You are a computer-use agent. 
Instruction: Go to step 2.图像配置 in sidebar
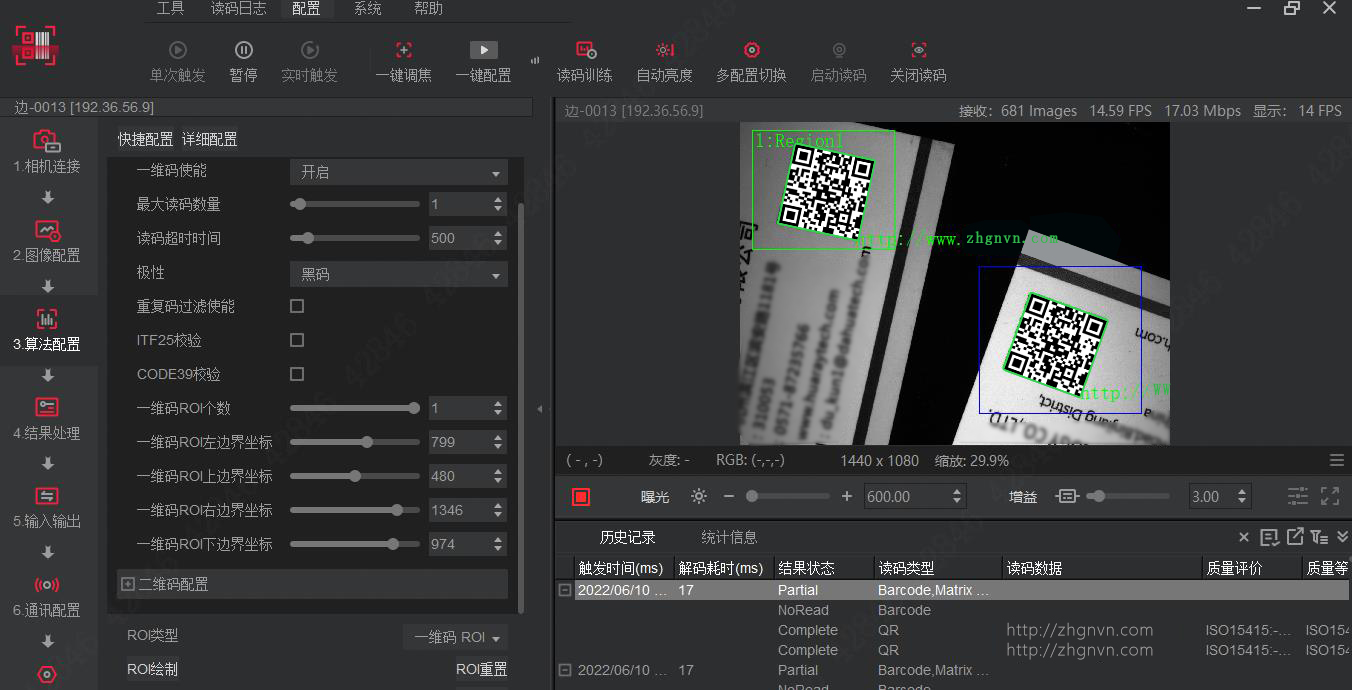click(x=47, y=241)
